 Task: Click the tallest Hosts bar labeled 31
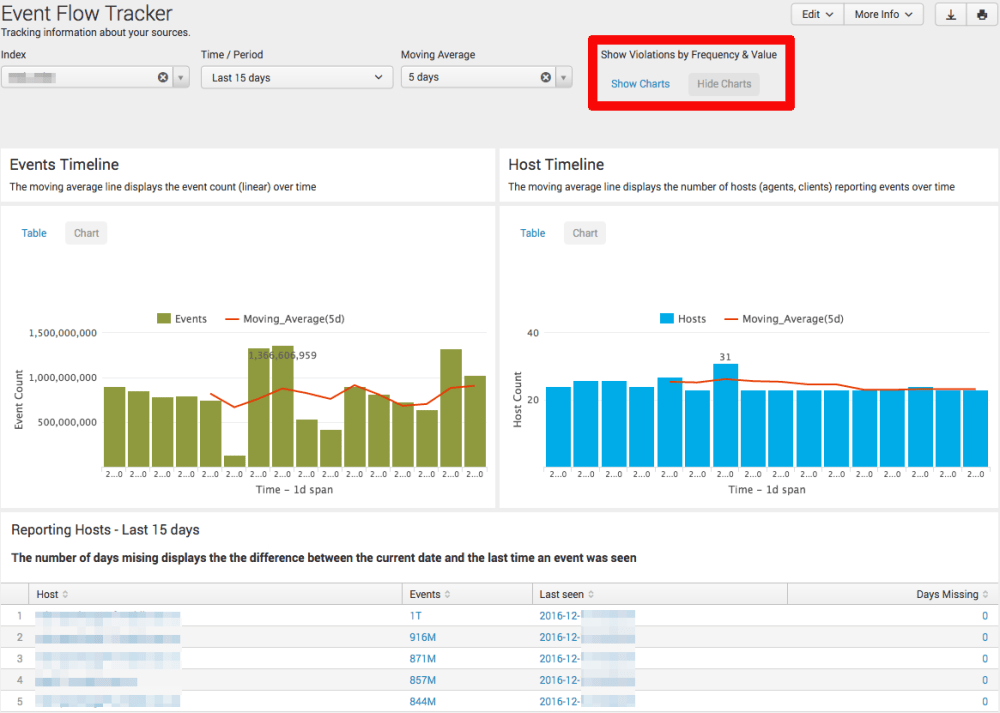tap(725, 414)
